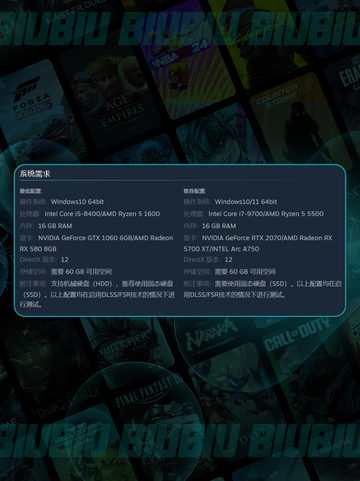
Task: Click "需要 60 GB 可用空间" under 推荐配置
Action: pos(245,272)
